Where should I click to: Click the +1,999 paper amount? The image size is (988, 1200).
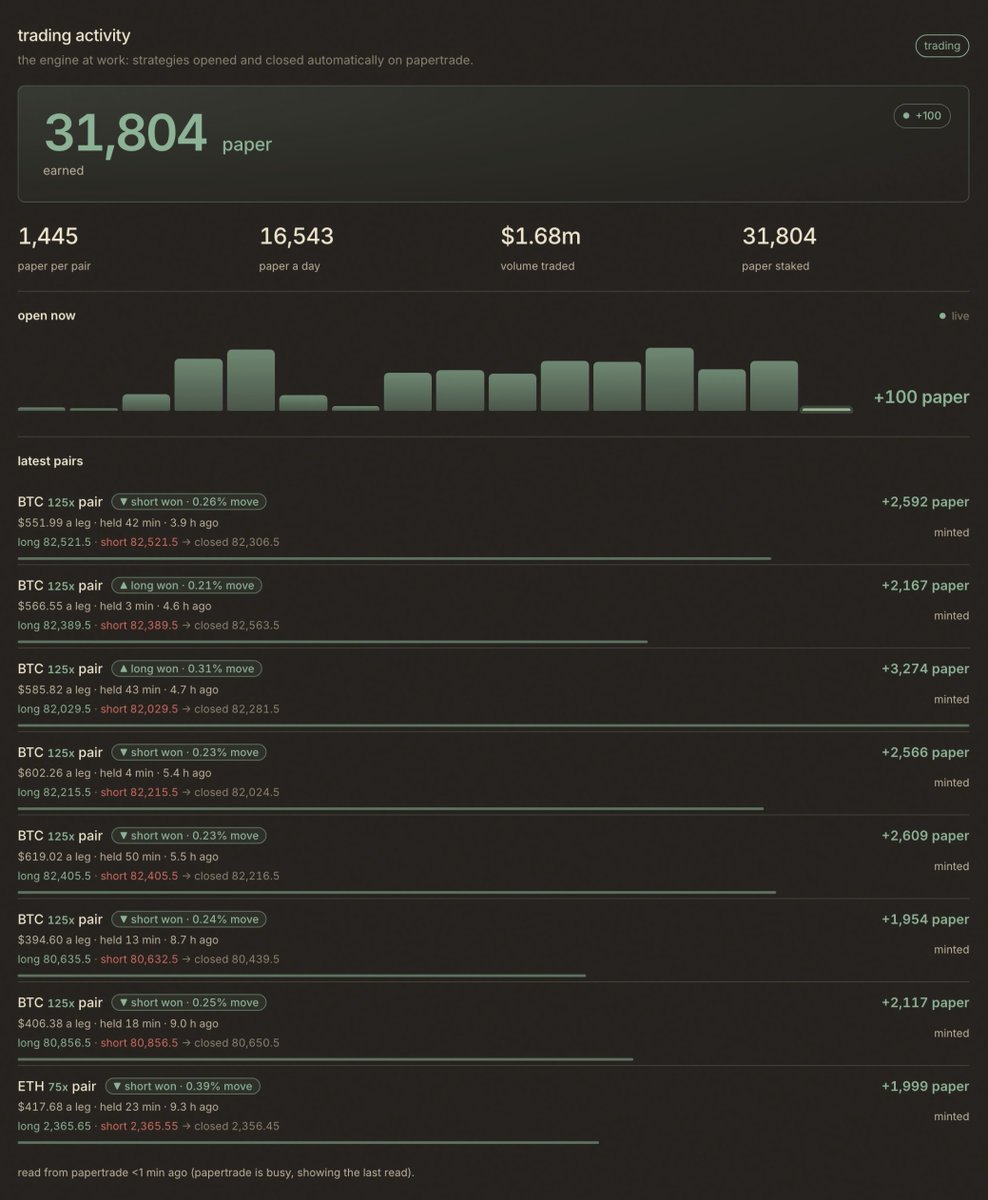click(x=925, y=1086)
